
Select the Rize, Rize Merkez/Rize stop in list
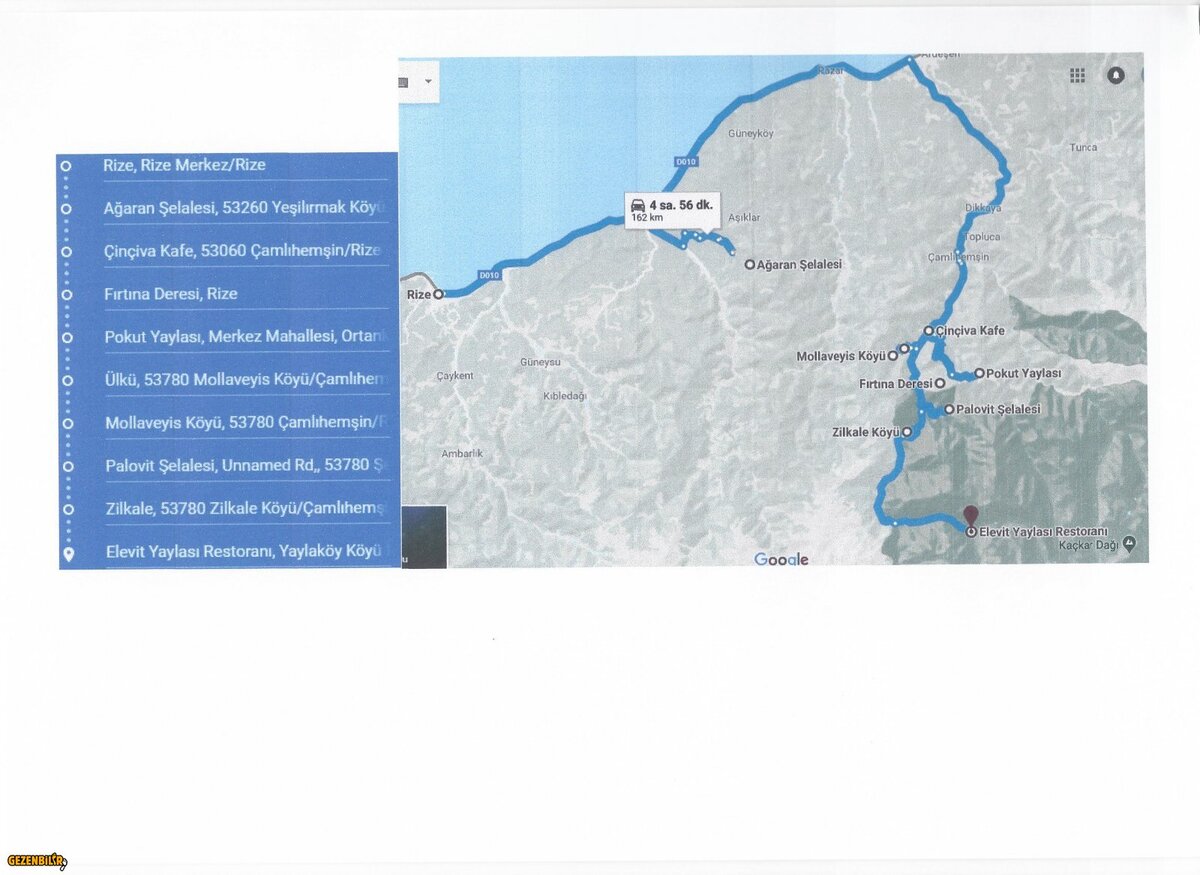pyautogui.click(x=184, y=165)
